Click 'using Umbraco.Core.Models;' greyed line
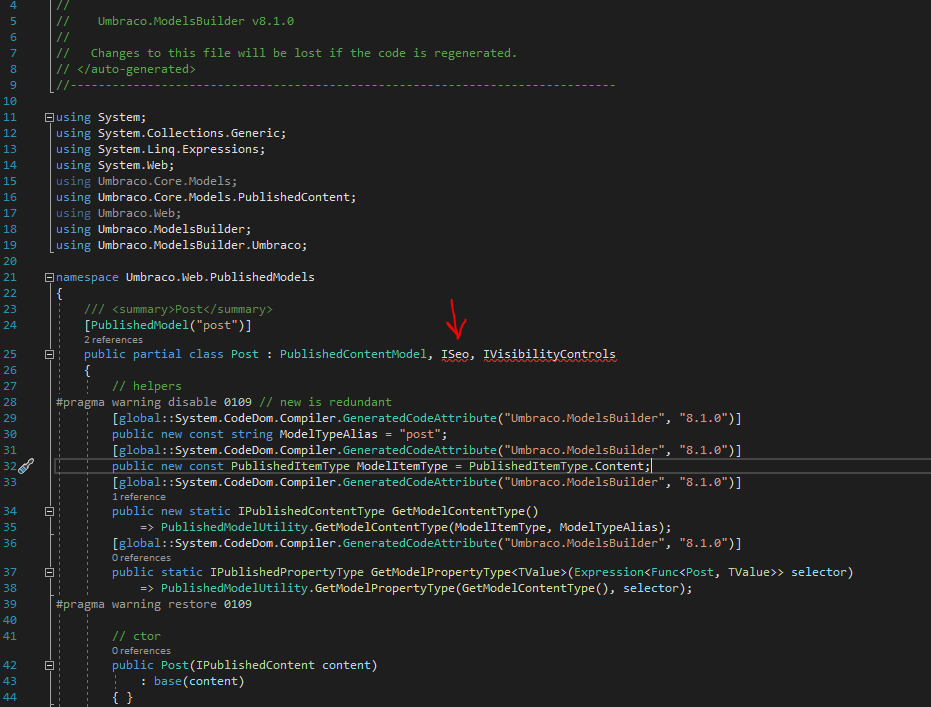Image resolution: width=931 pixels, height=707 pixels. pos(147,181)
